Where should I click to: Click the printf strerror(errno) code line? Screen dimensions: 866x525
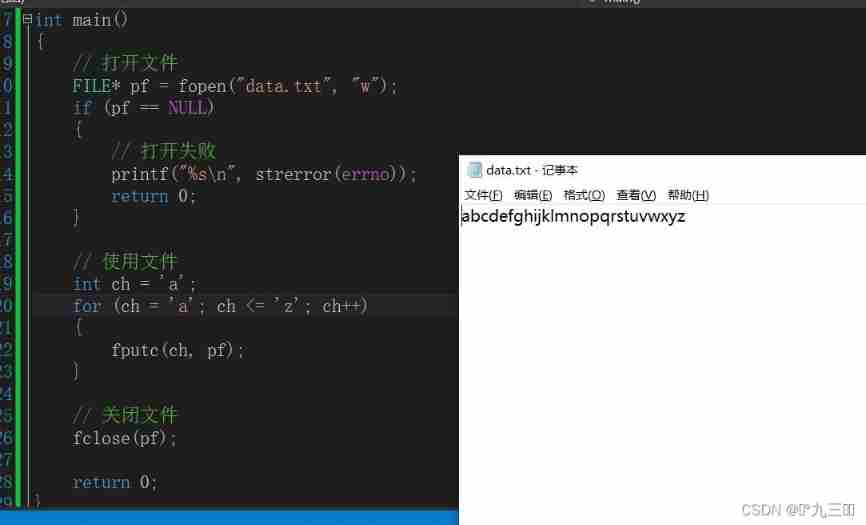coord(263,174)
